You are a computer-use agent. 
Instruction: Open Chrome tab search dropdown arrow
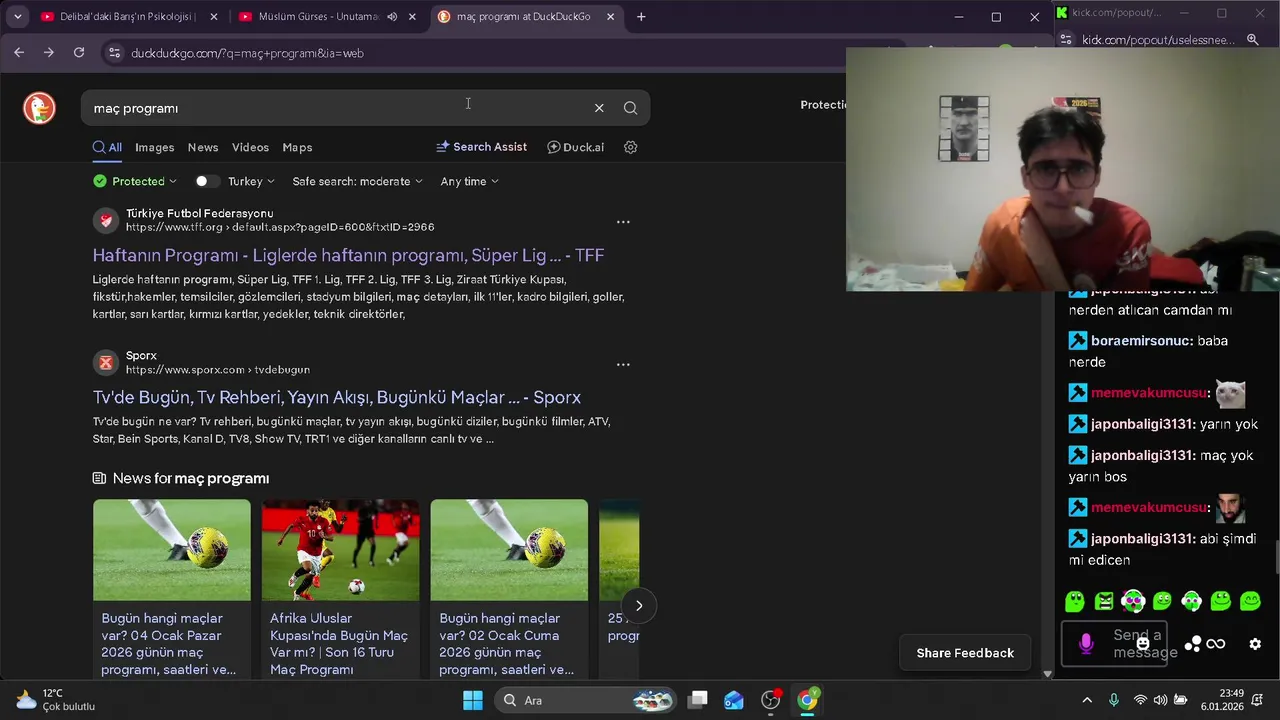coord(17,17)
